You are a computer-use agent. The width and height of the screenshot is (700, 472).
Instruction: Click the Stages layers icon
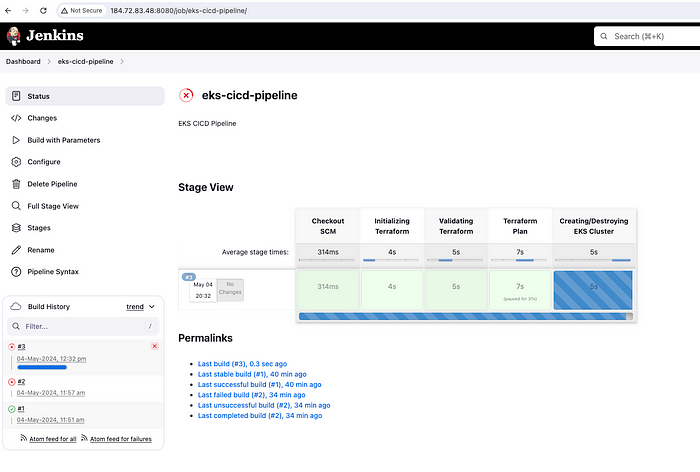16,228
